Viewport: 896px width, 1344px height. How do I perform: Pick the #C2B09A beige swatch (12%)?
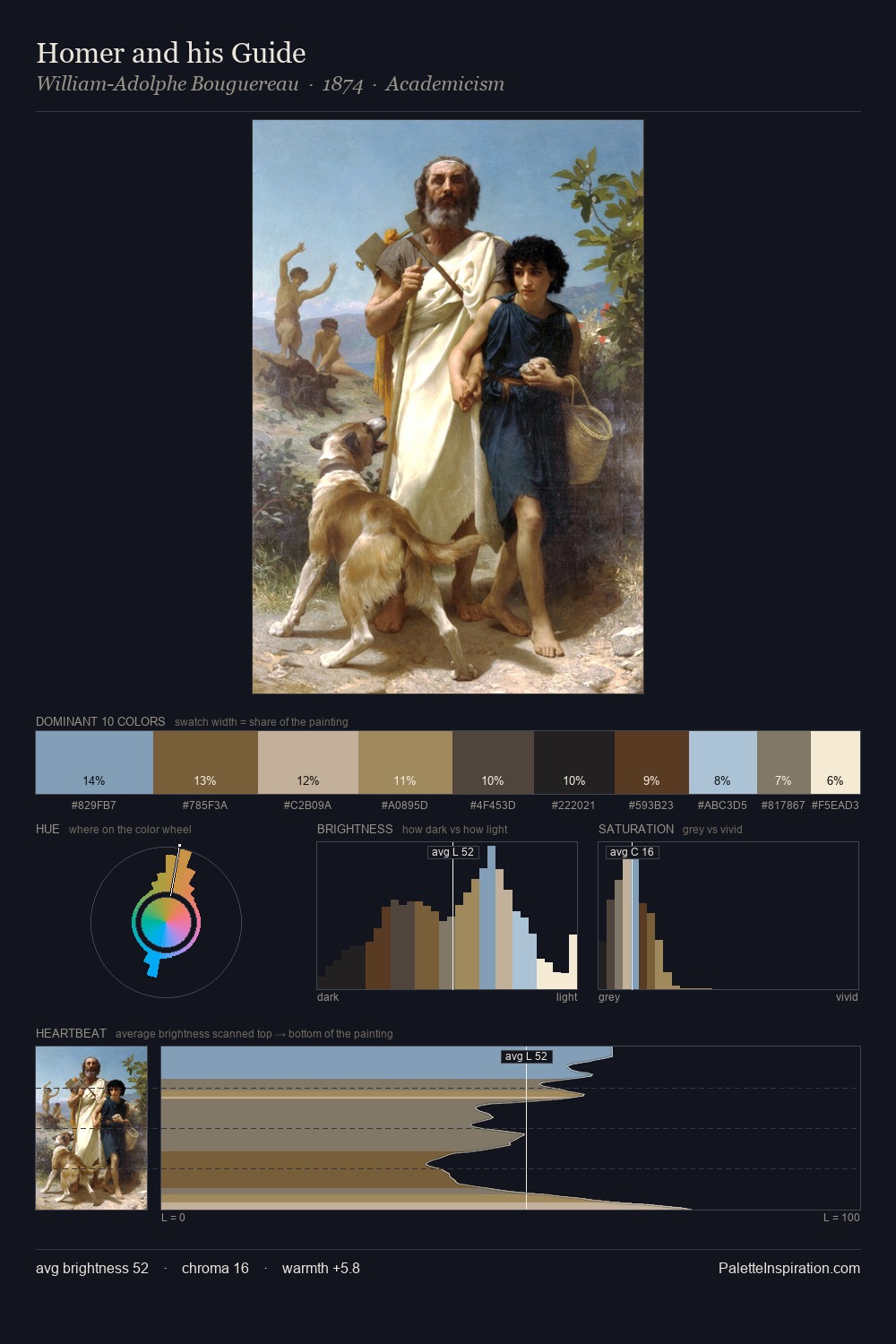(x=308, y=762)
